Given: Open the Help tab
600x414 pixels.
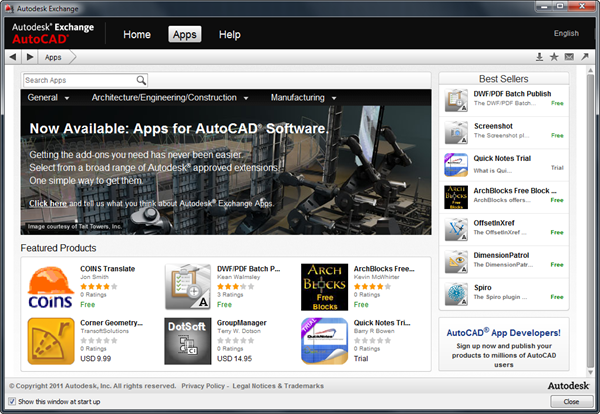Looking at the screenshot, I should pos(230,35).
